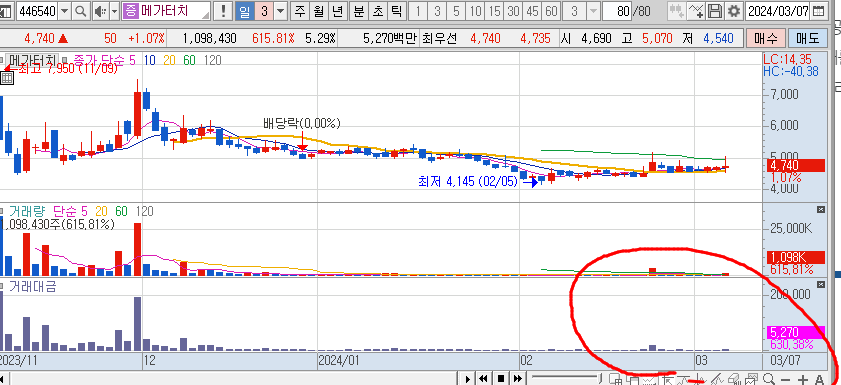Viewport: 841px width, 385px height.
Task: Switch chart to 주 weekly period
Action: pos(299,11)
